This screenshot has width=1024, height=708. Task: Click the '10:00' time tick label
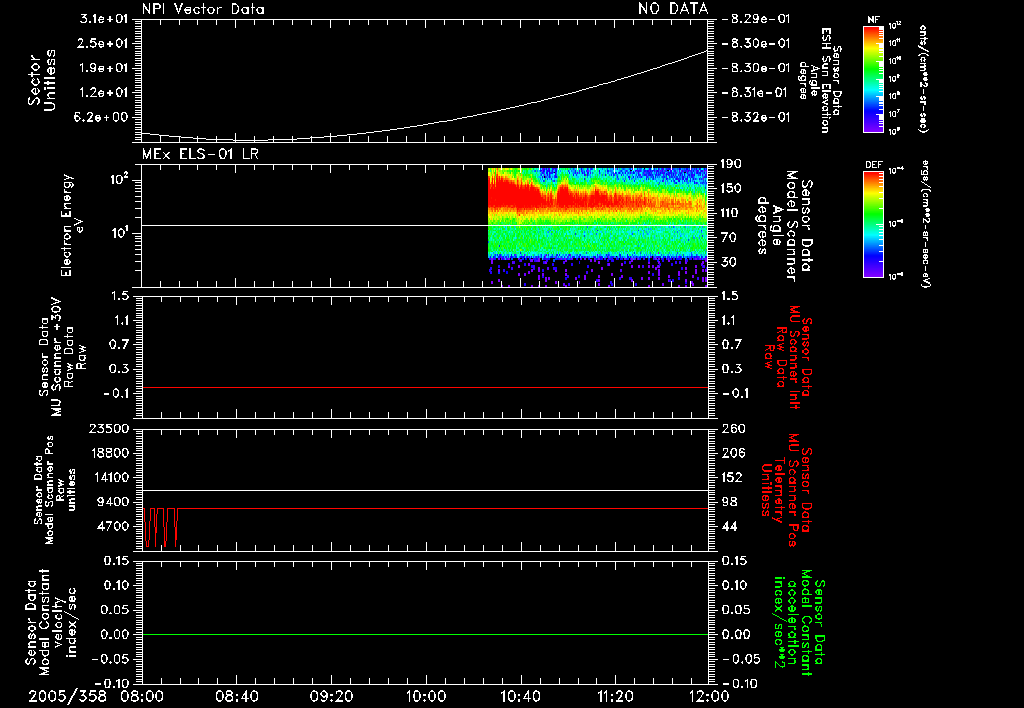pyautogui.click(x=426, y=696)
